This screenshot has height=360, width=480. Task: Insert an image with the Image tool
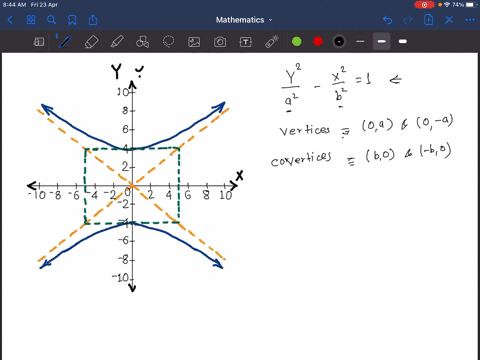[x=194, y=42]
